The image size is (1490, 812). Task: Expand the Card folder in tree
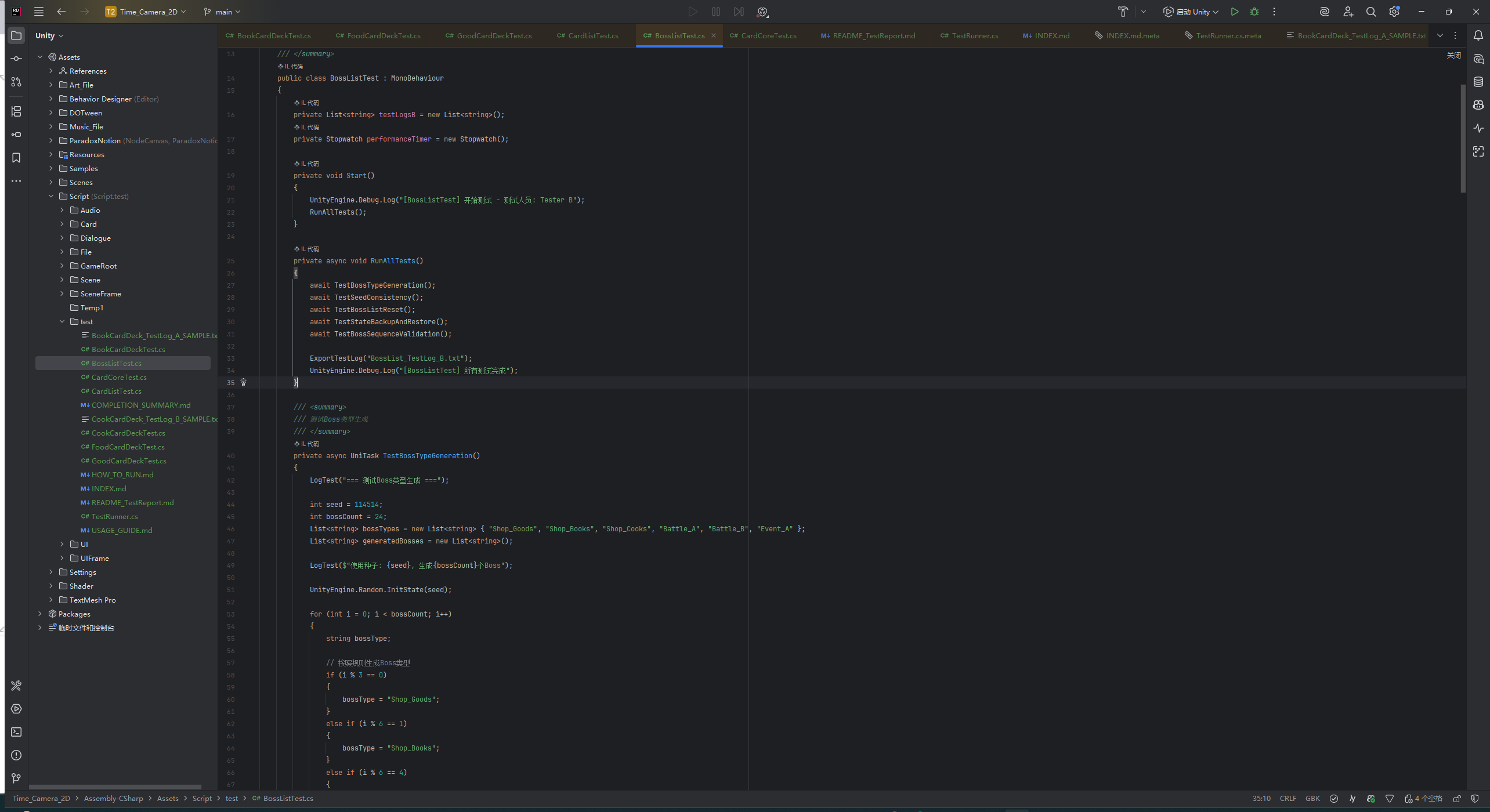pos(62,224)
